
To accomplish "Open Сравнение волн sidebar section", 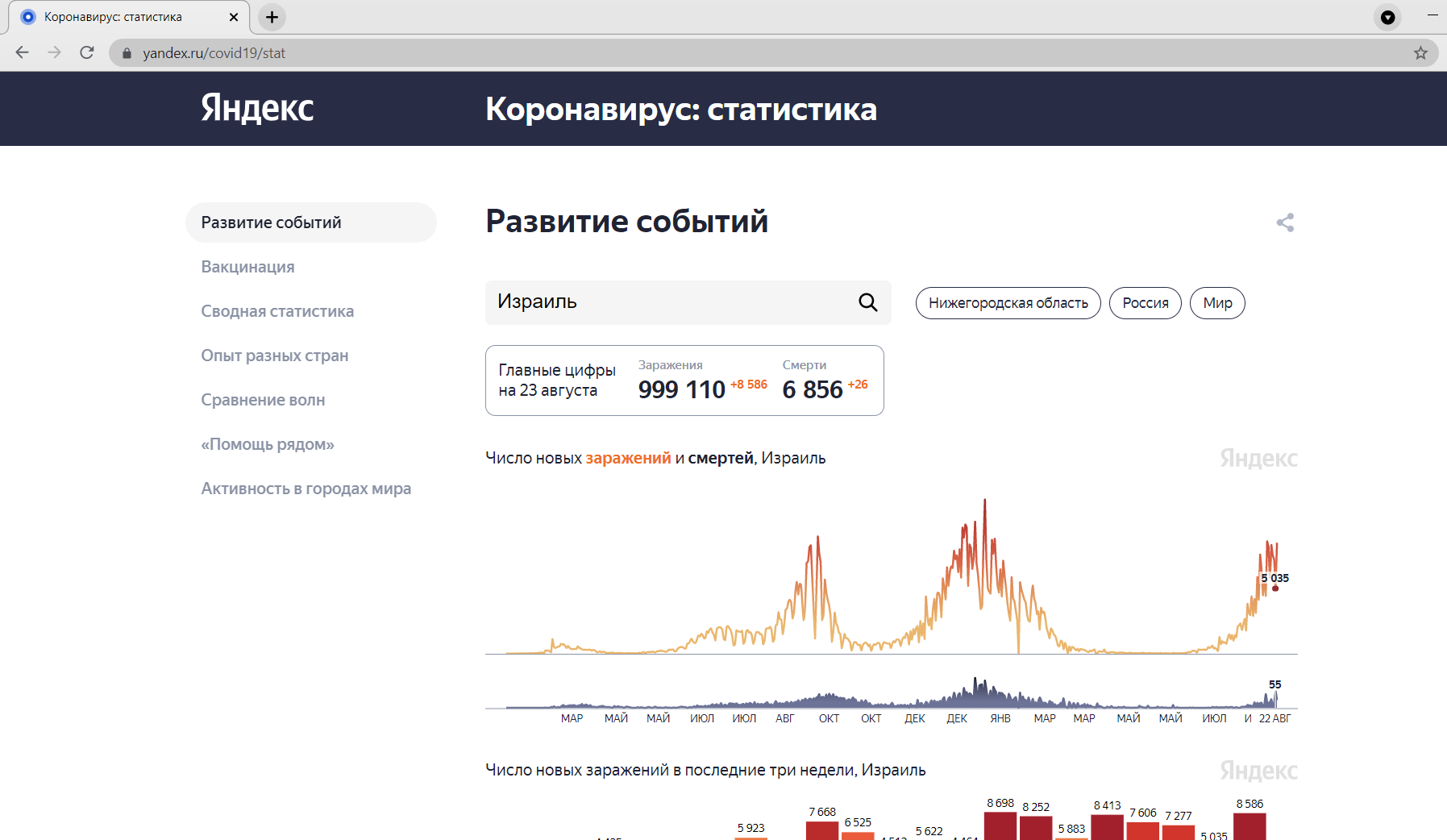I will tap(263, 400).
